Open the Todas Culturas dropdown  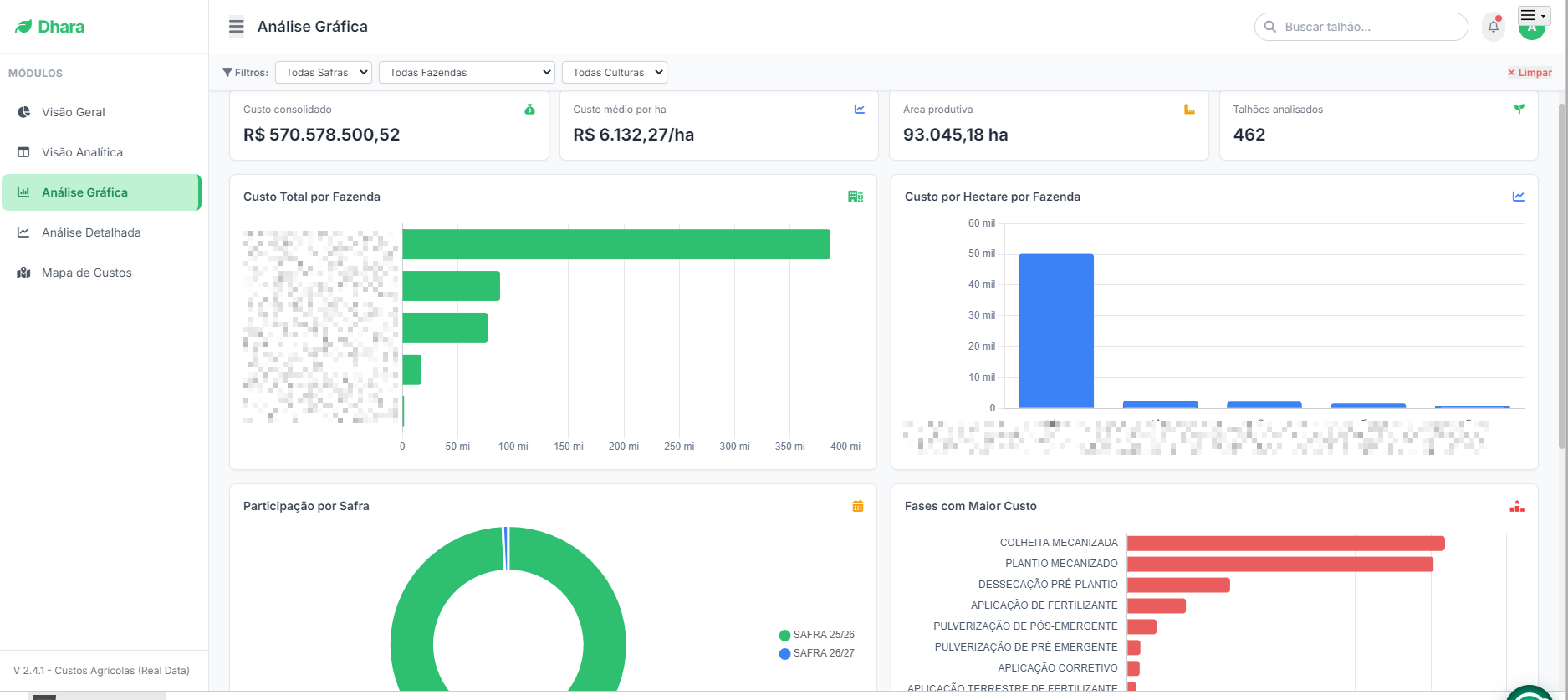615,73
